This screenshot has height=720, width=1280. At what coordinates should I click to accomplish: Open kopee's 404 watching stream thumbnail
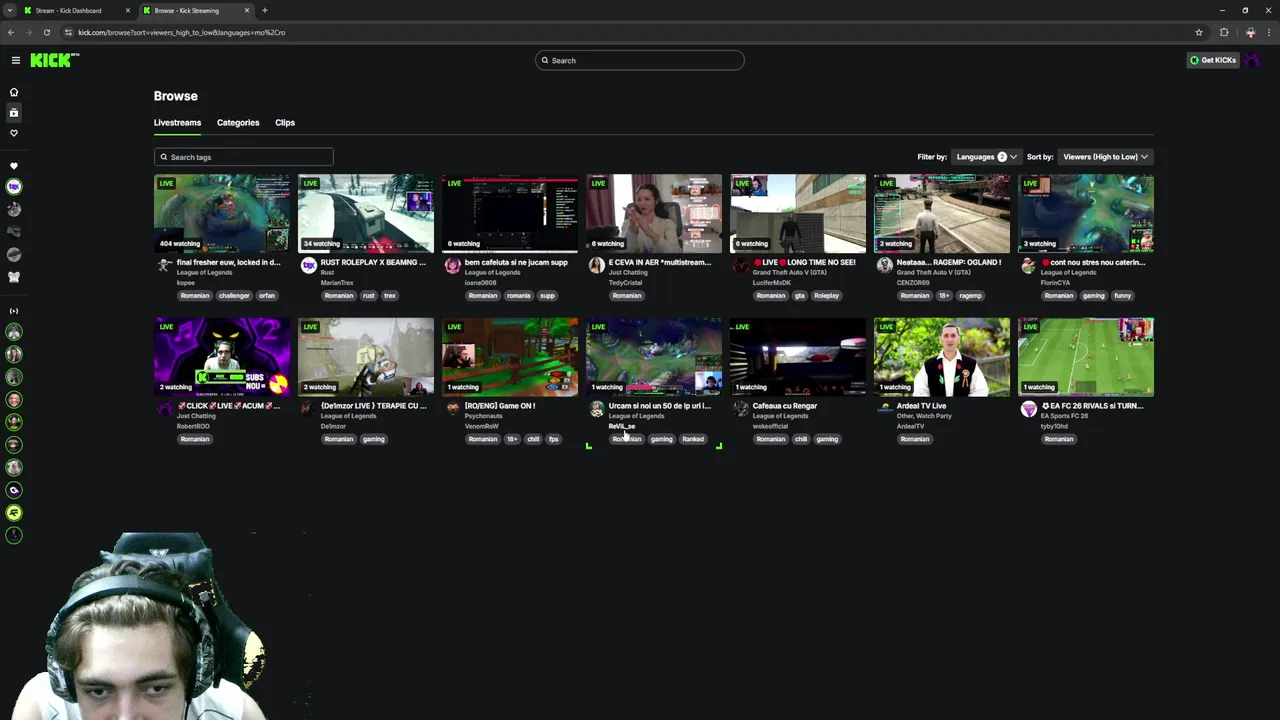(x=222, y=213)
